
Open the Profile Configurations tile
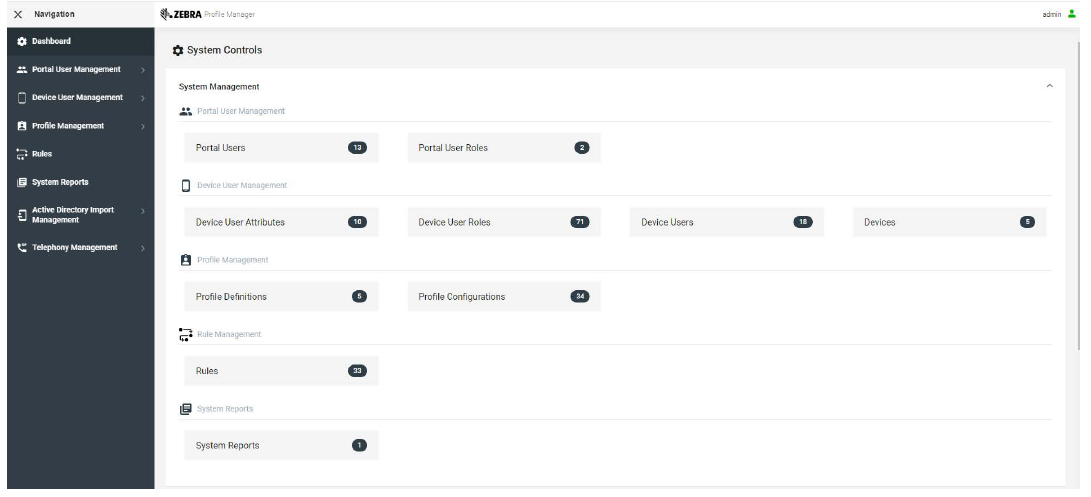coord(504,297)
